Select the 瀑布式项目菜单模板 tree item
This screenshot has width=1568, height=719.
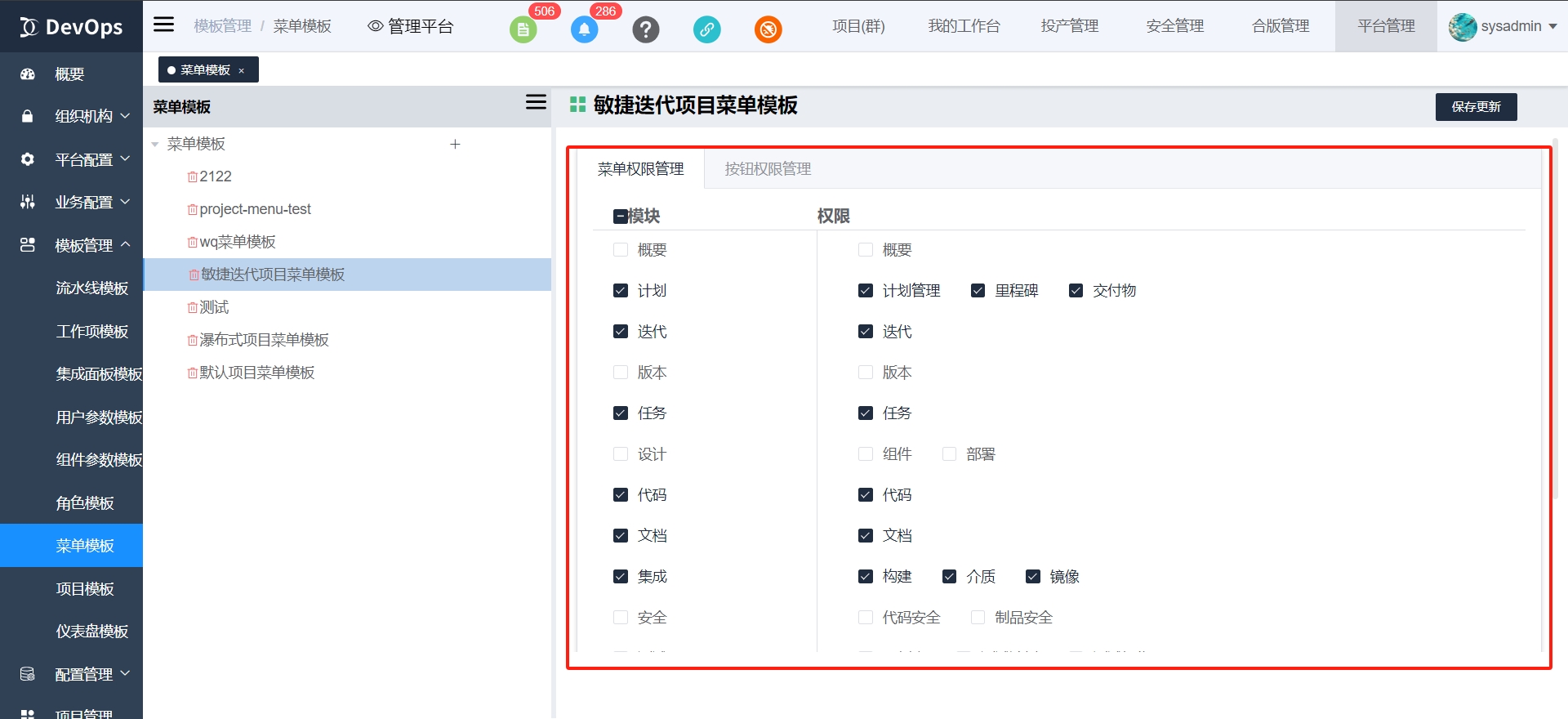tap(264, 340)
